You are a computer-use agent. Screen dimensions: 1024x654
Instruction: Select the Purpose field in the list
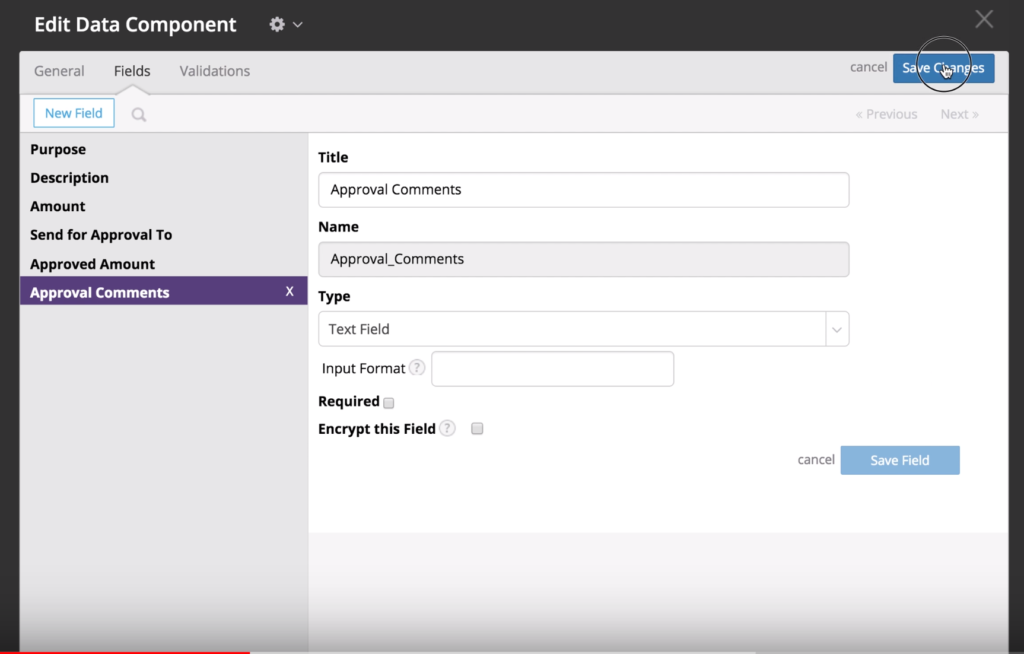click(57, 149)
